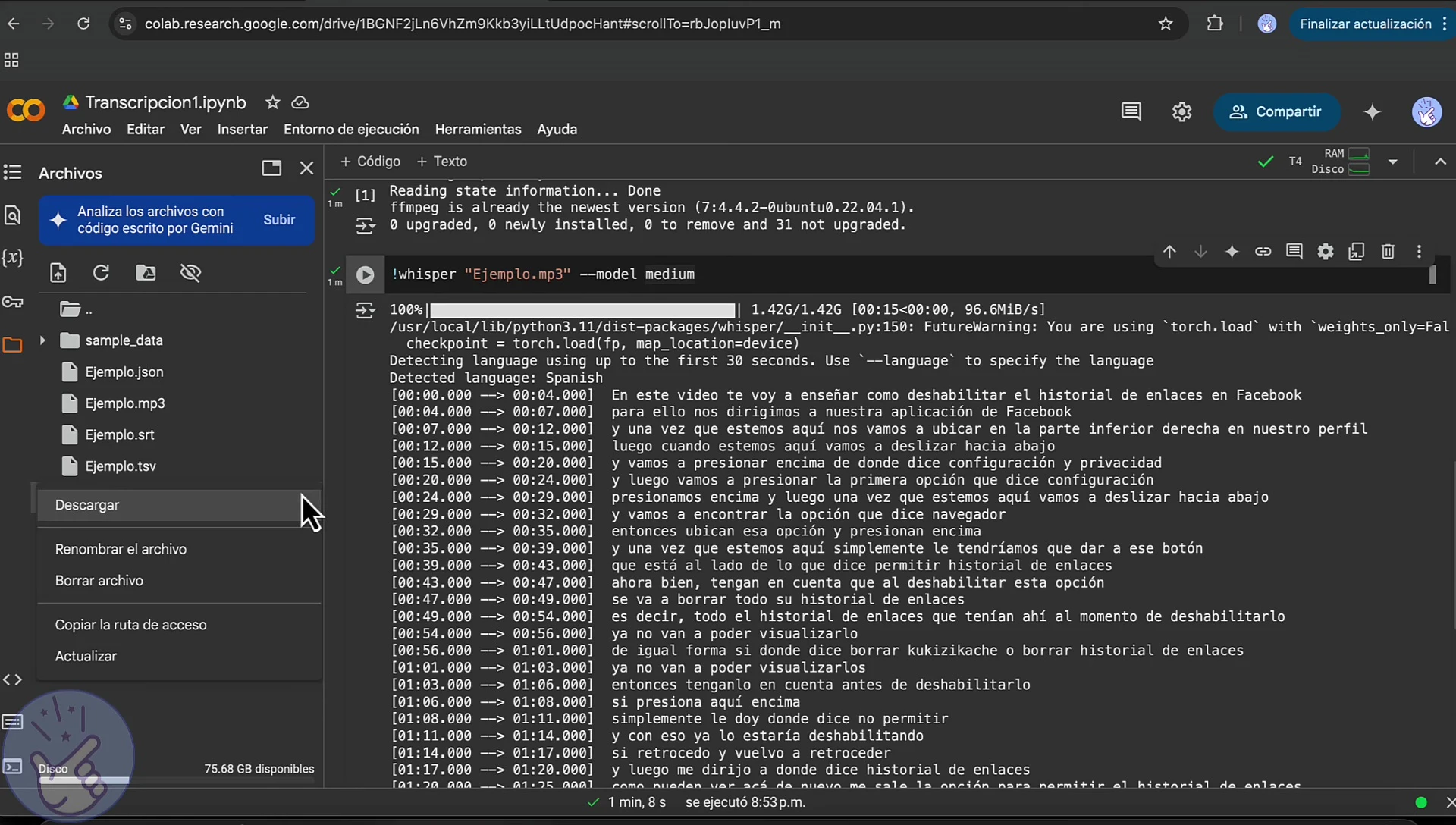Close the Archivos panel

coord(306,168)
